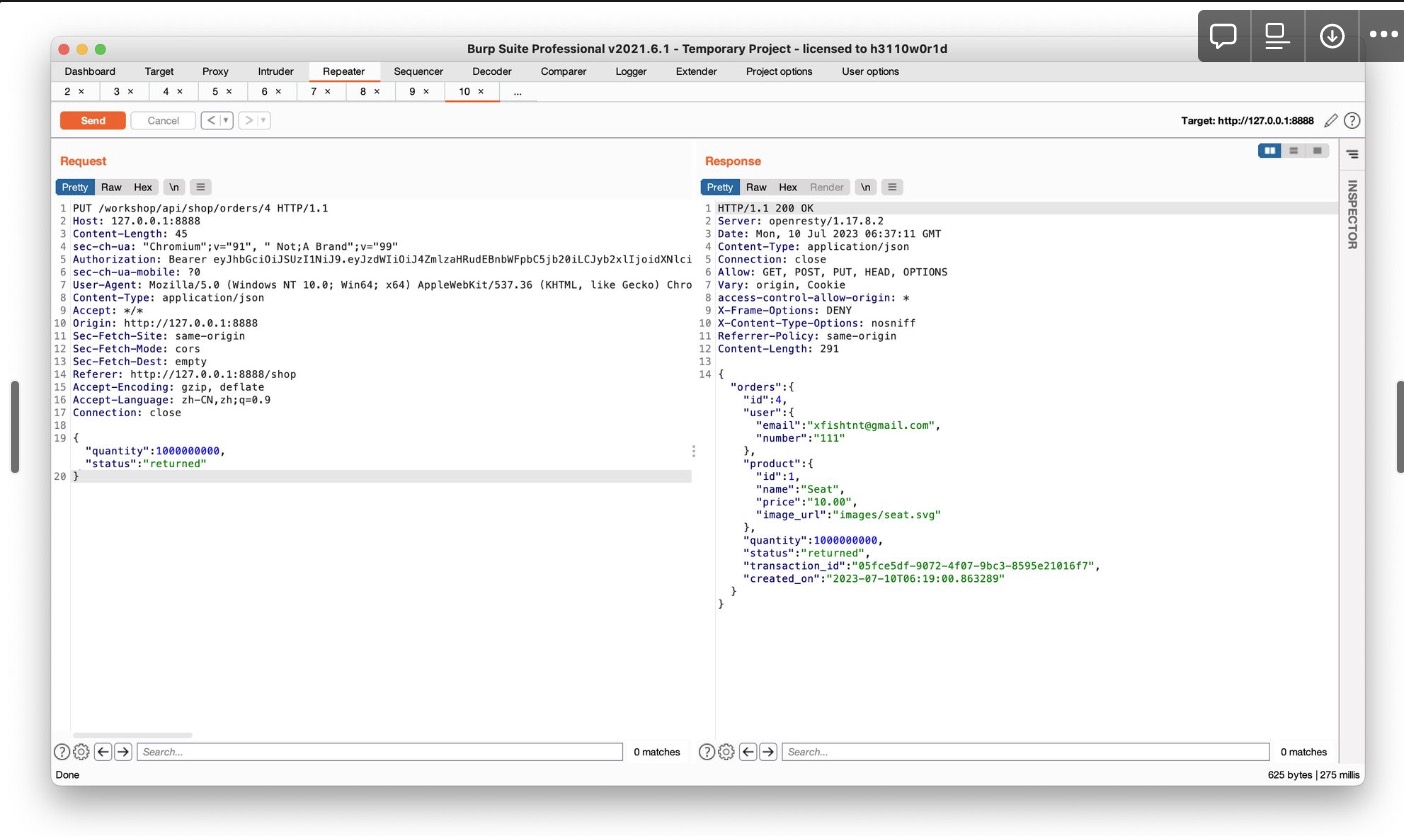This screenshot has height=836, width=1404.
Task: Open the Decoder tab
Action: [492, 72]
